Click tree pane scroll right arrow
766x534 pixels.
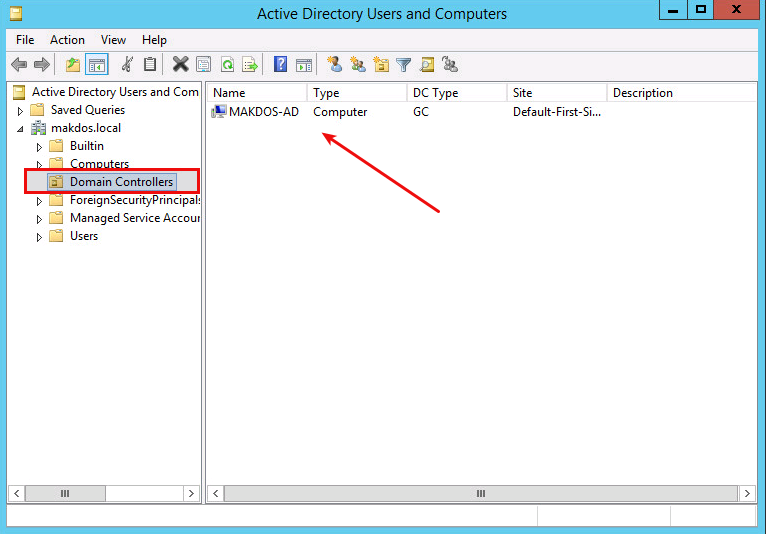[x=191, y=493]
